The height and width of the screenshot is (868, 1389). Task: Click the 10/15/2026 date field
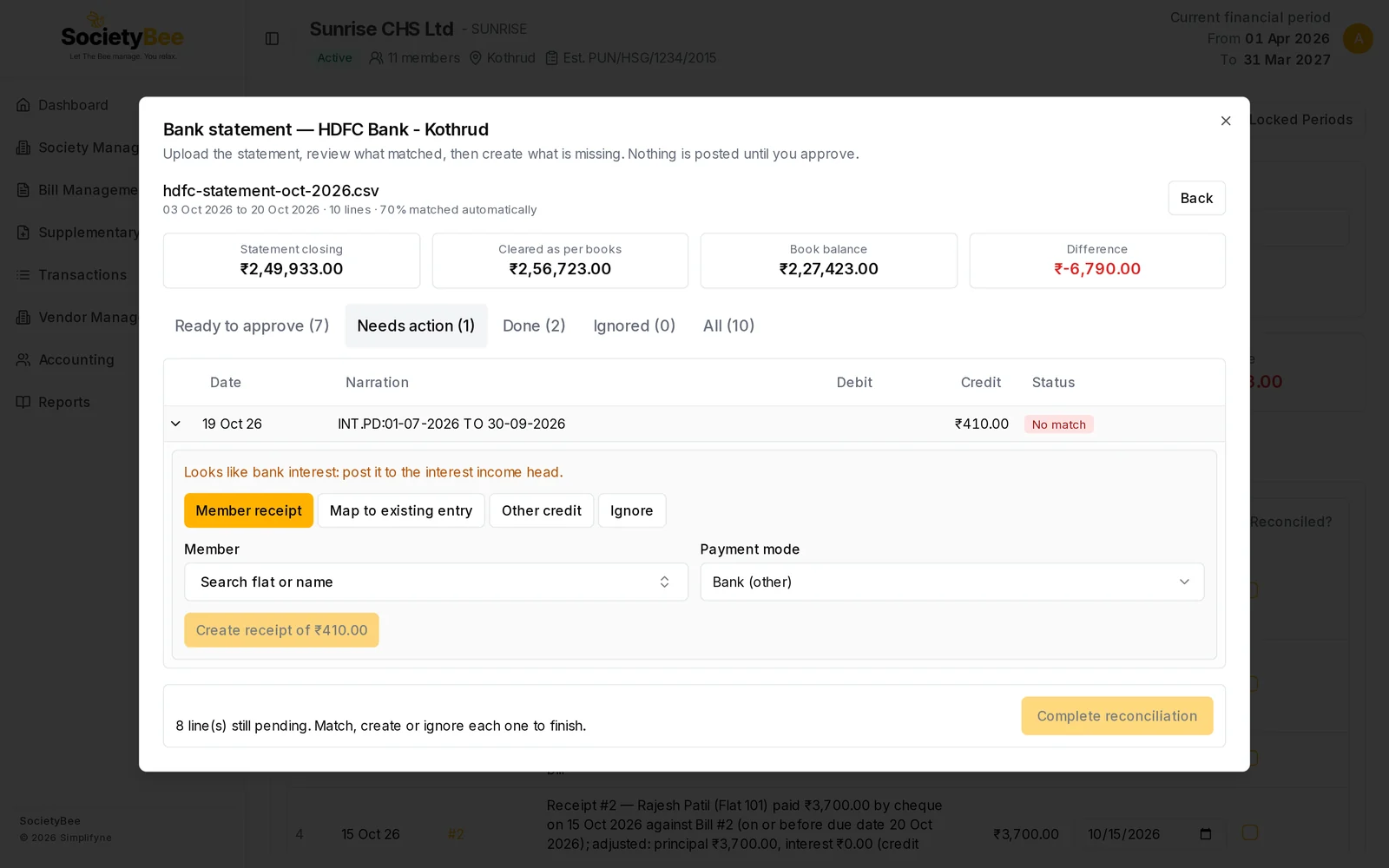1149,834
